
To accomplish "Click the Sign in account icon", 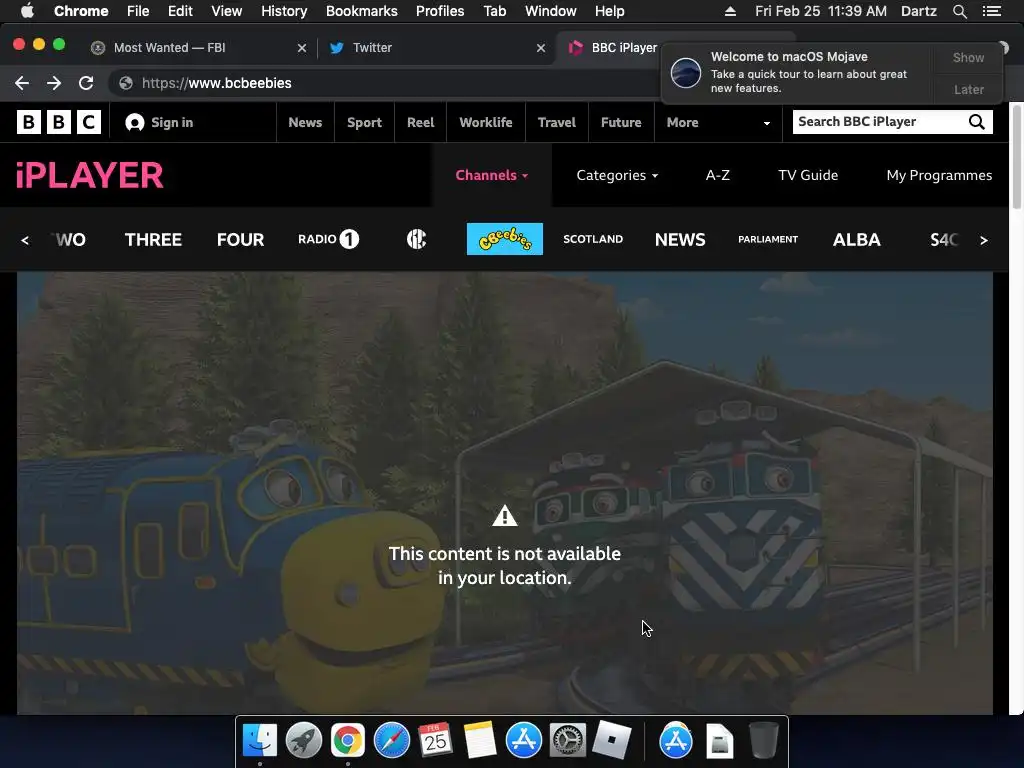I will [135, 122].
